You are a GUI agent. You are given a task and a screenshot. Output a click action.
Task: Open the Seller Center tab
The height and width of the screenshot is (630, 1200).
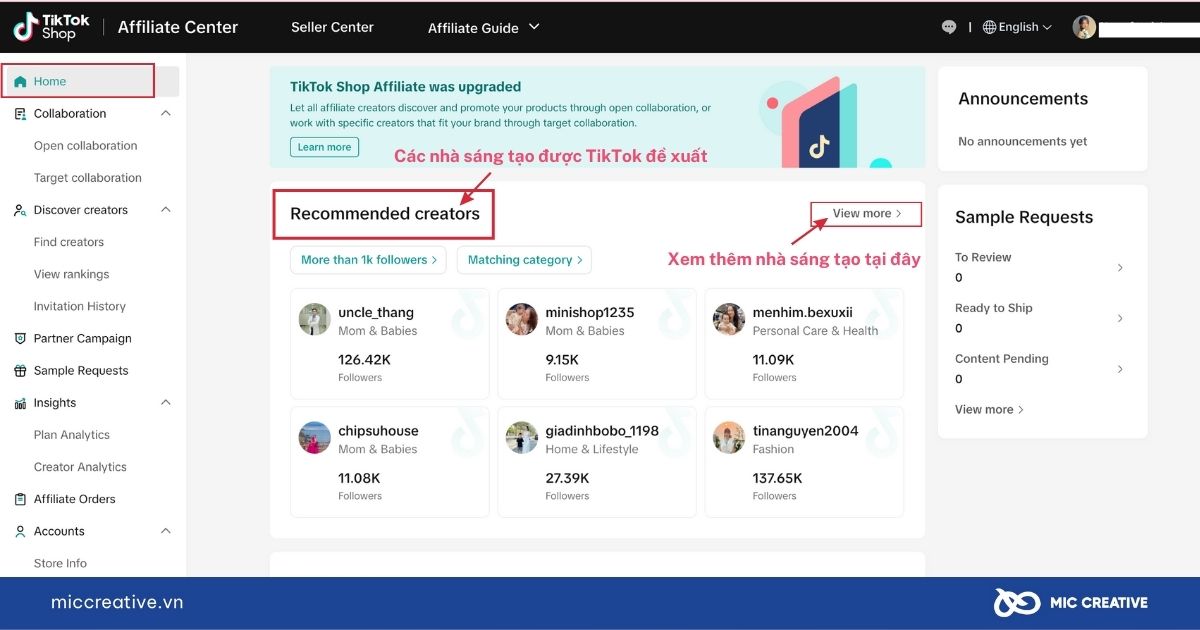pos(332,27)
